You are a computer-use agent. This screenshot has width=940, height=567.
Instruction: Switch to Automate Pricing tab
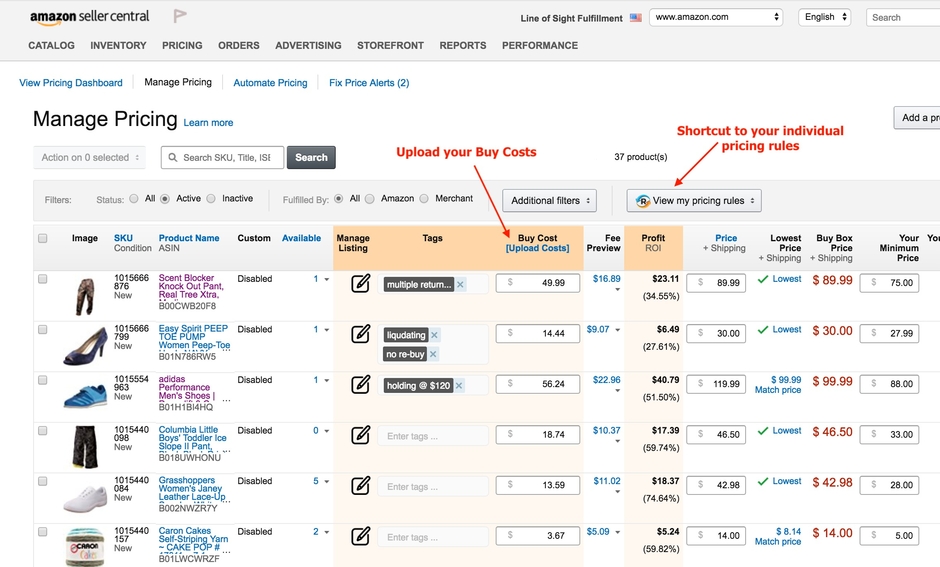pos(270,83)
